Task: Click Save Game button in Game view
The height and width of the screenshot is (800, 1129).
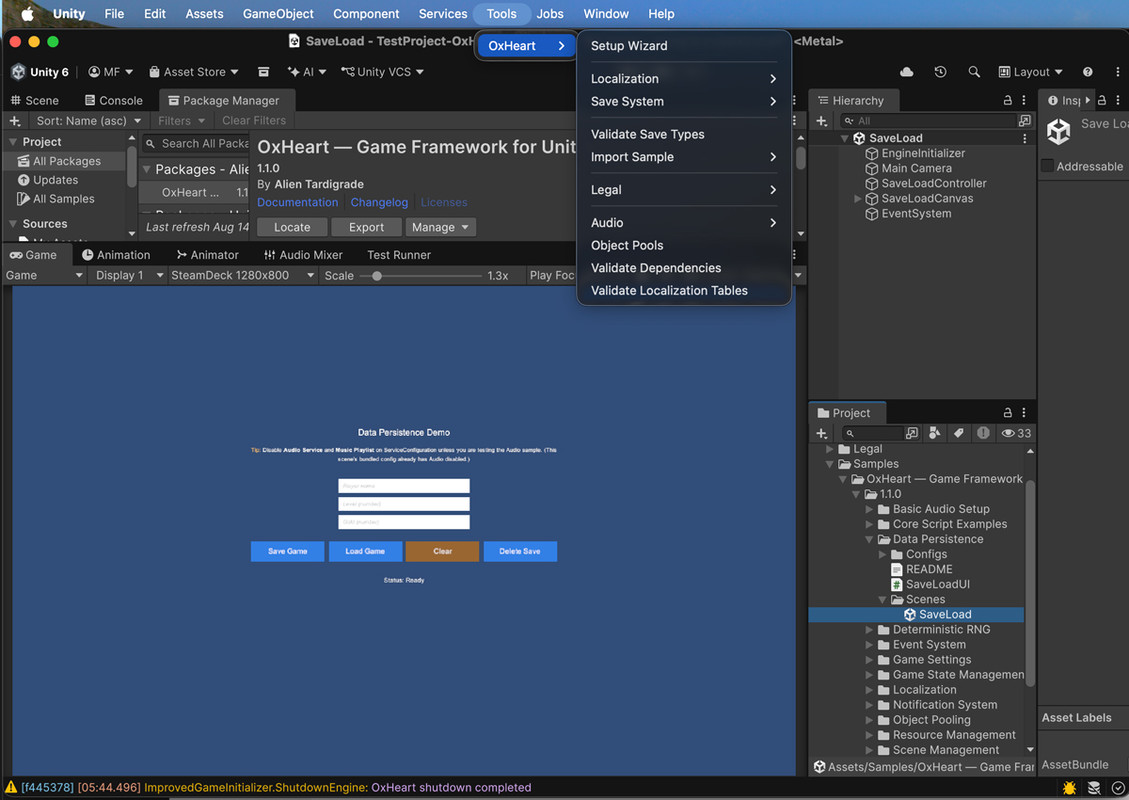Action: [287, 552]
